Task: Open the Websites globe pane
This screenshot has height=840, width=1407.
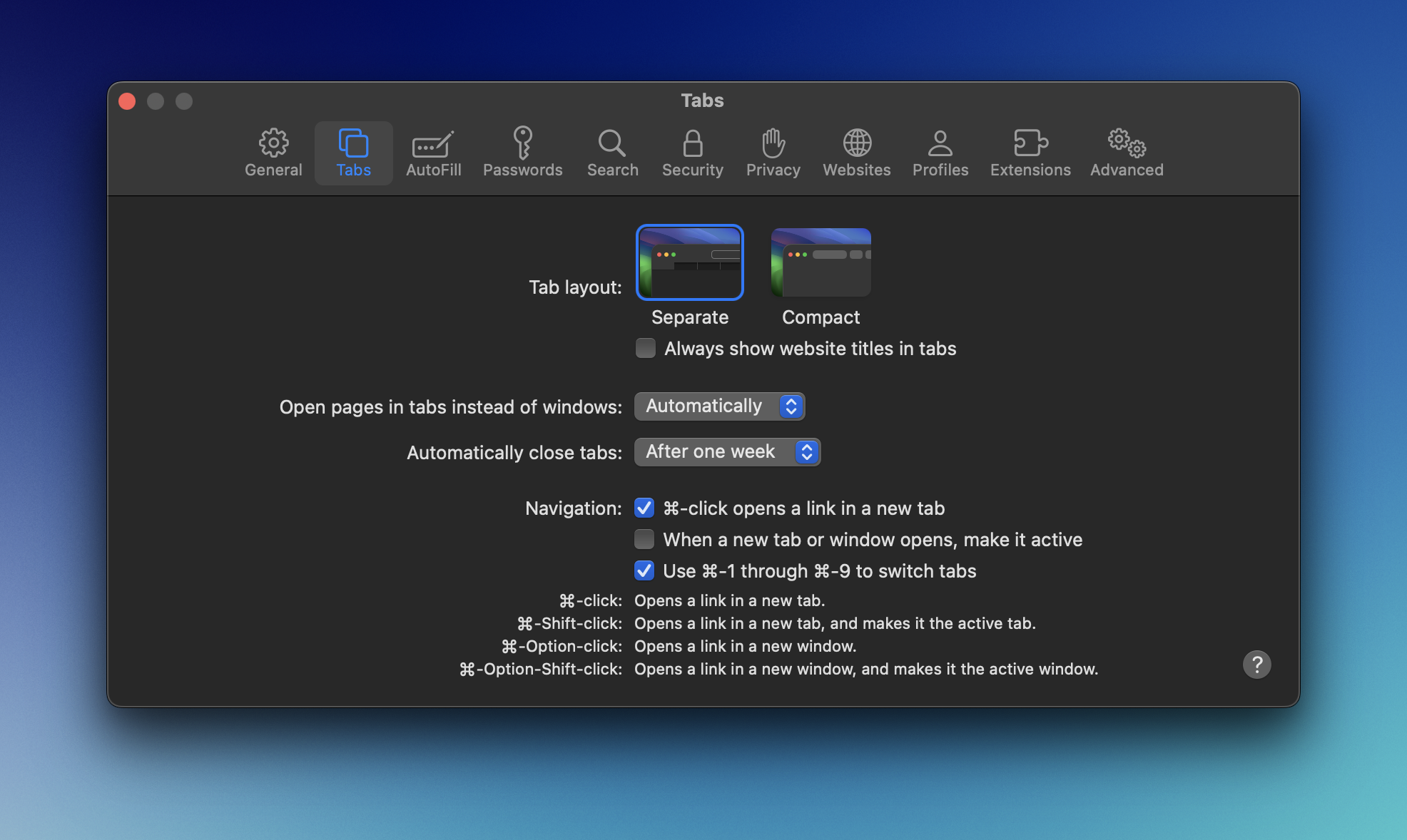Action: (856, 153)
